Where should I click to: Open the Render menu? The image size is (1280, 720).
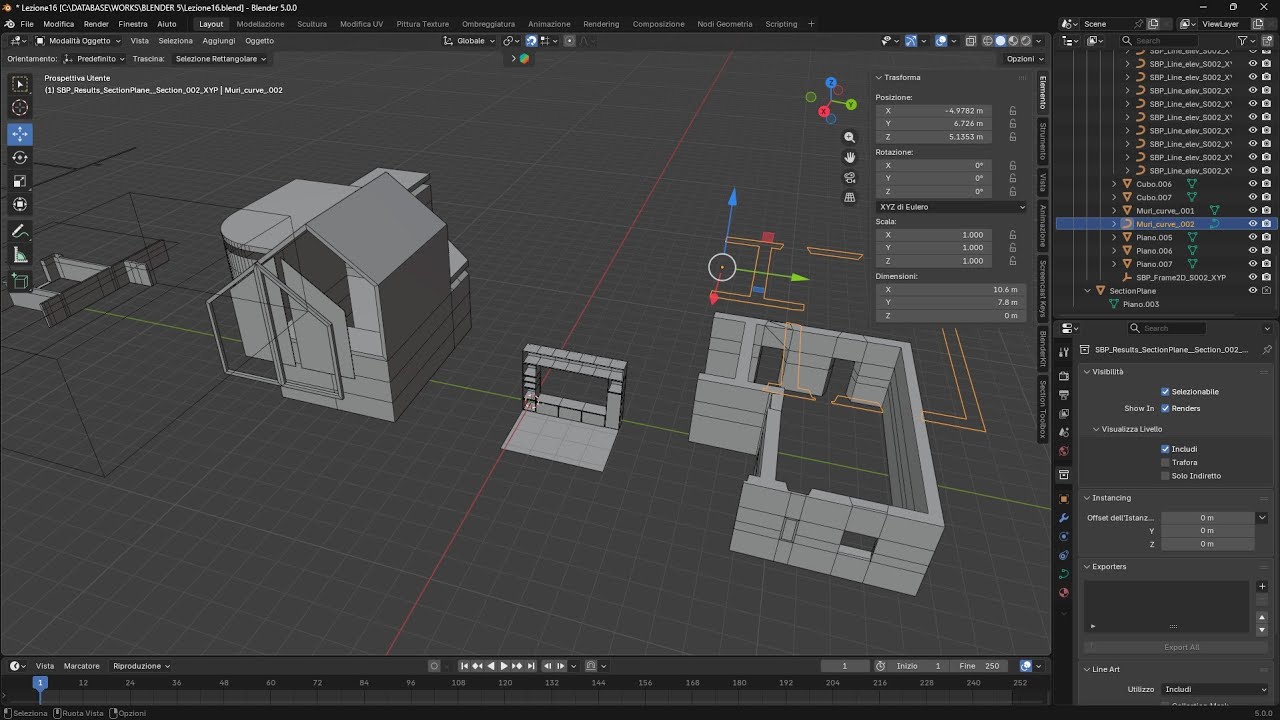(x=96, y=24)
